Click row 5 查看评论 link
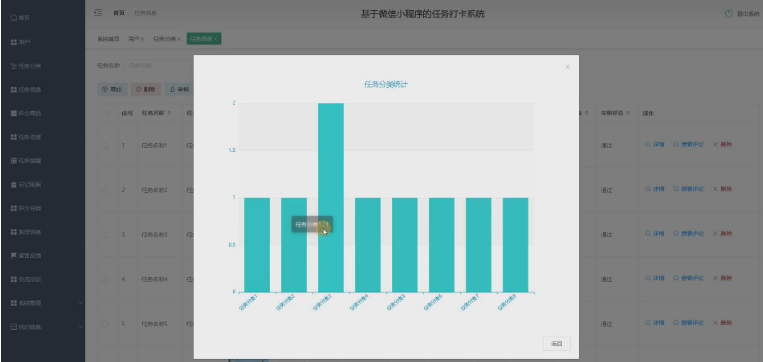This screenshot has width=763, height=362. [x=689, y=323]
